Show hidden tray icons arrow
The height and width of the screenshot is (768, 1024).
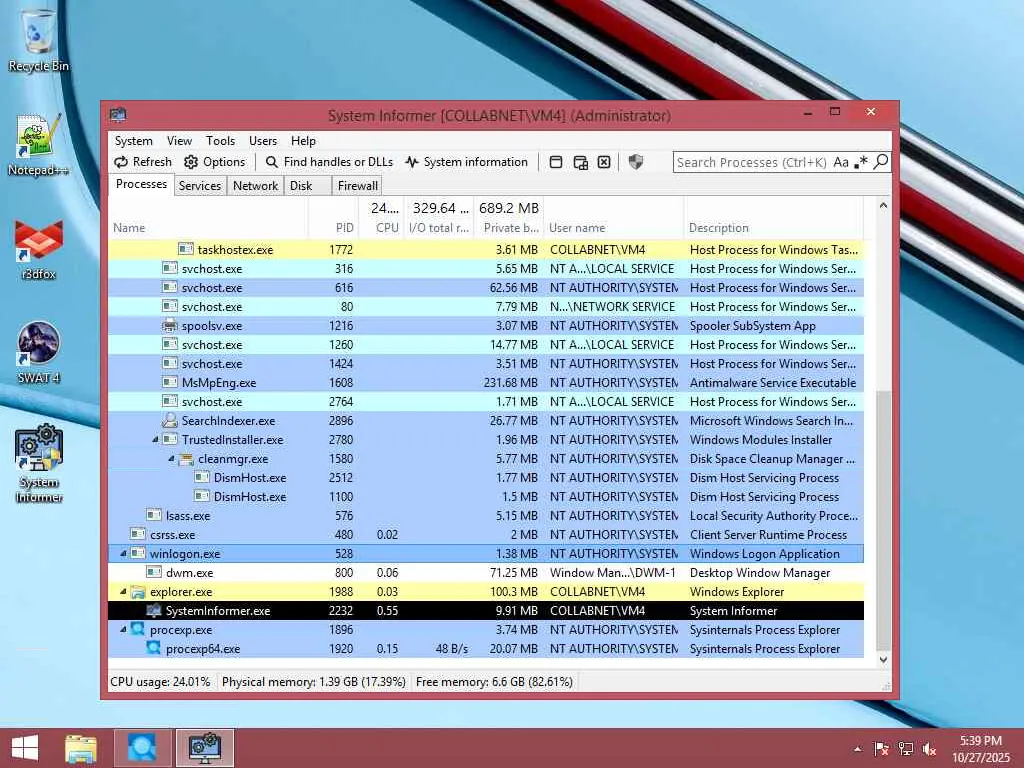click(x=857, y=749)
